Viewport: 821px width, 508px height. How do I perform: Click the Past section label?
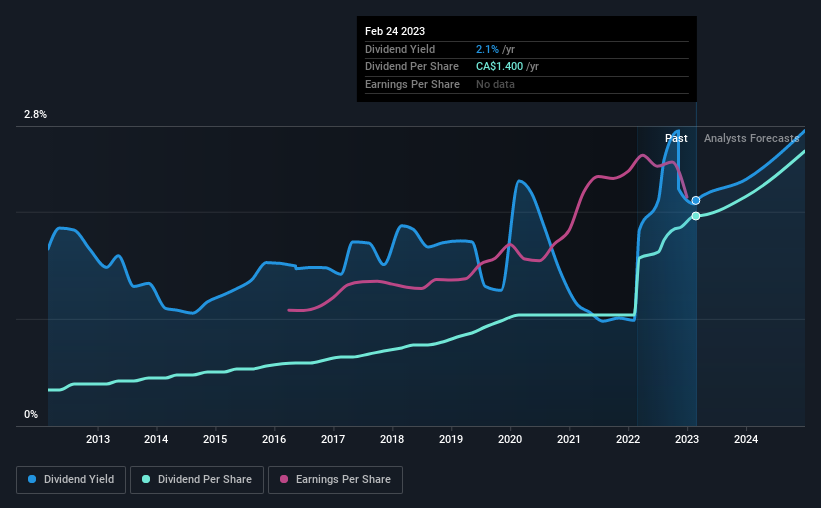click(676, 138)
